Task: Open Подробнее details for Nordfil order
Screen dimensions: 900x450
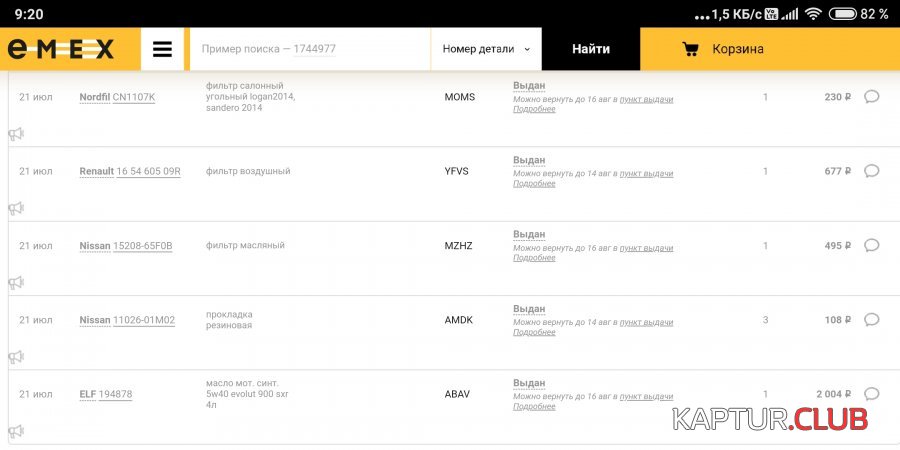Action: (x=534, y=109)
